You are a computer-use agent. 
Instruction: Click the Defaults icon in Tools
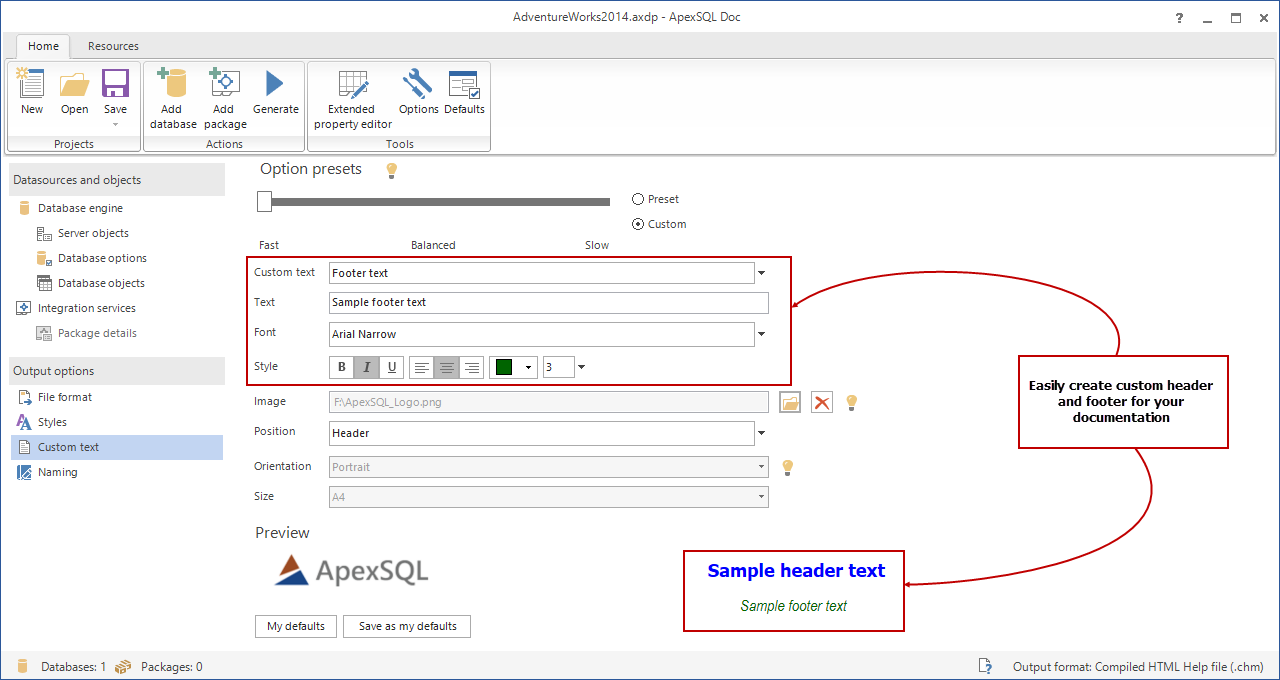[x=464, y=85]
